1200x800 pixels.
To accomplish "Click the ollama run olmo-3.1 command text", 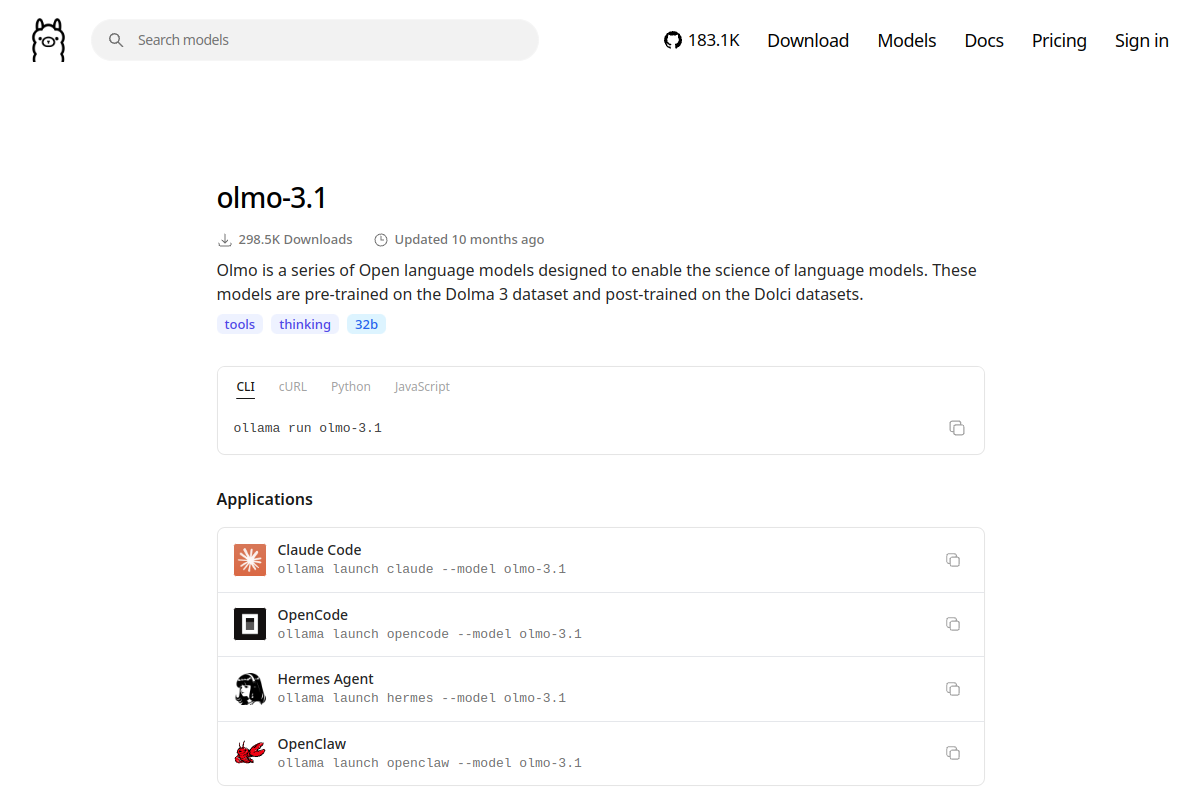I will coord(308,428).
